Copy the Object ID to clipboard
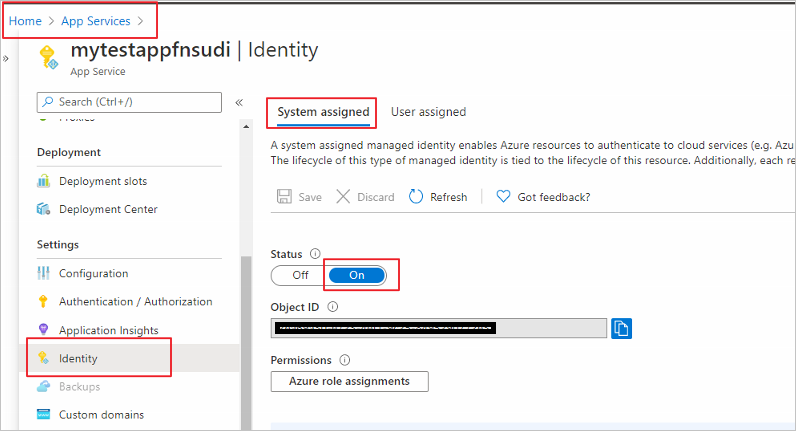 point(622,328)
